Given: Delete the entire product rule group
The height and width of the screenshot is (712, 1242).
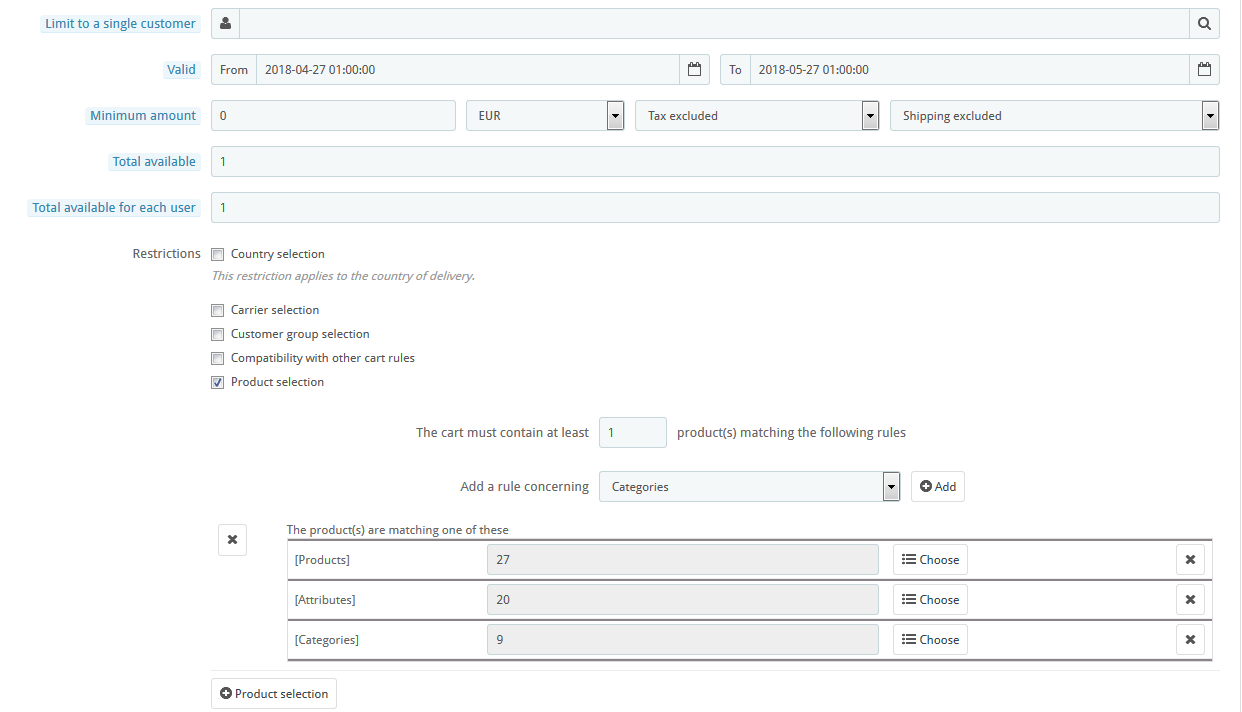Looking at the screenshot, I should pos(232,540).
